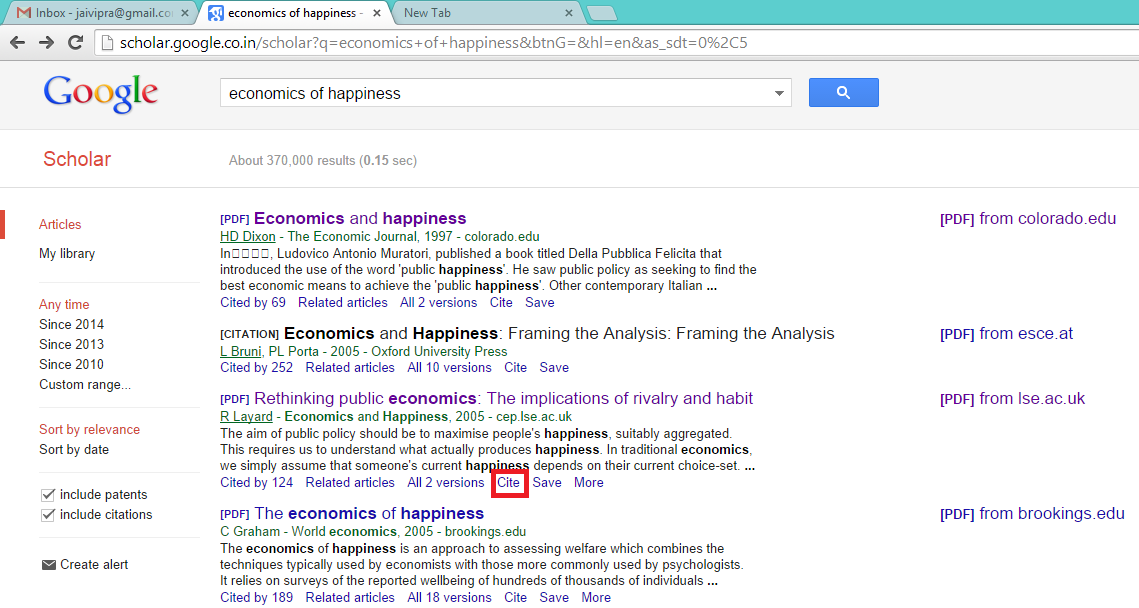Uncheck include citations checkbox
Viewport: 1139px width, 608px height.
click(48, 515)
